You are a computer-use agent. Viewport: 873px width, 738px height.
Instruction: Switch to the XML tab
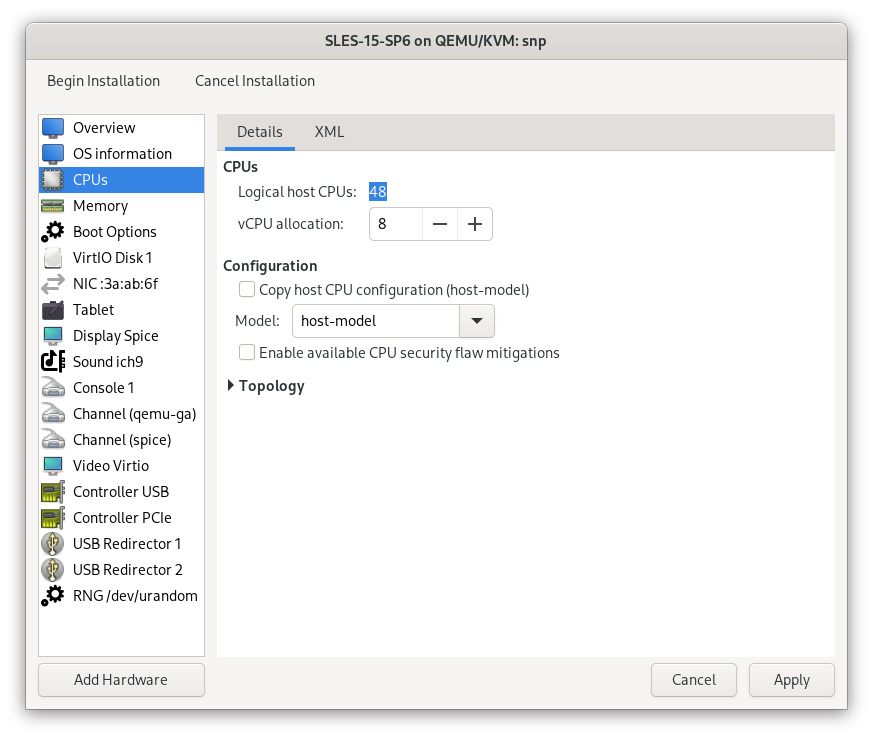(x=329, y=132)
